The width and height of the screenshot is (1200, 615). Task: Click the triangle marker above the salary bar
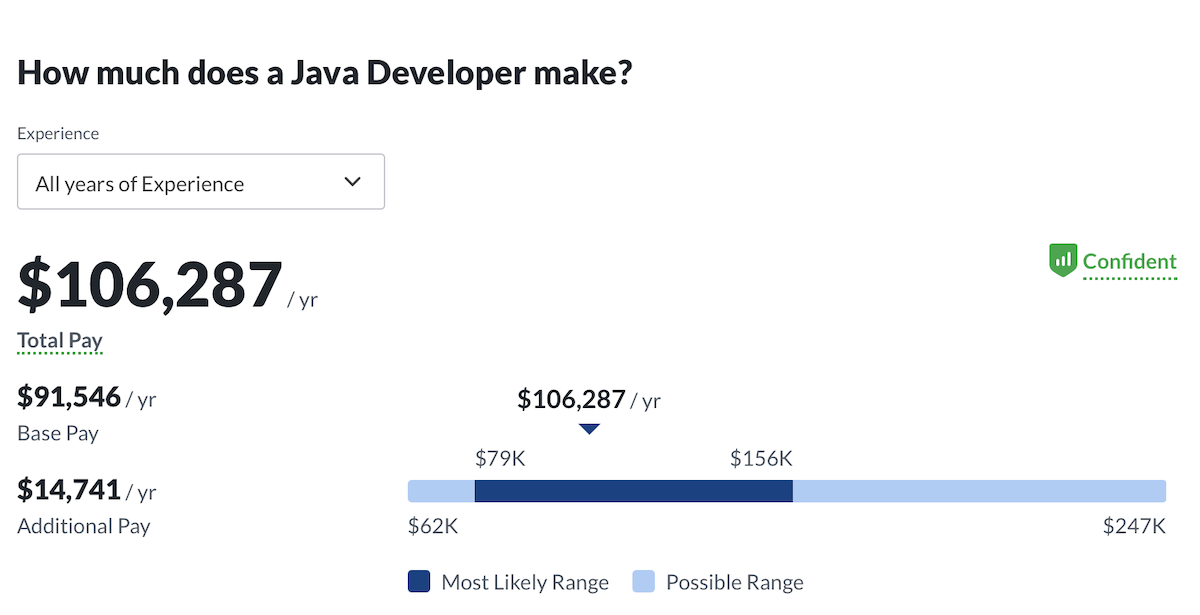tap(589, 429)
